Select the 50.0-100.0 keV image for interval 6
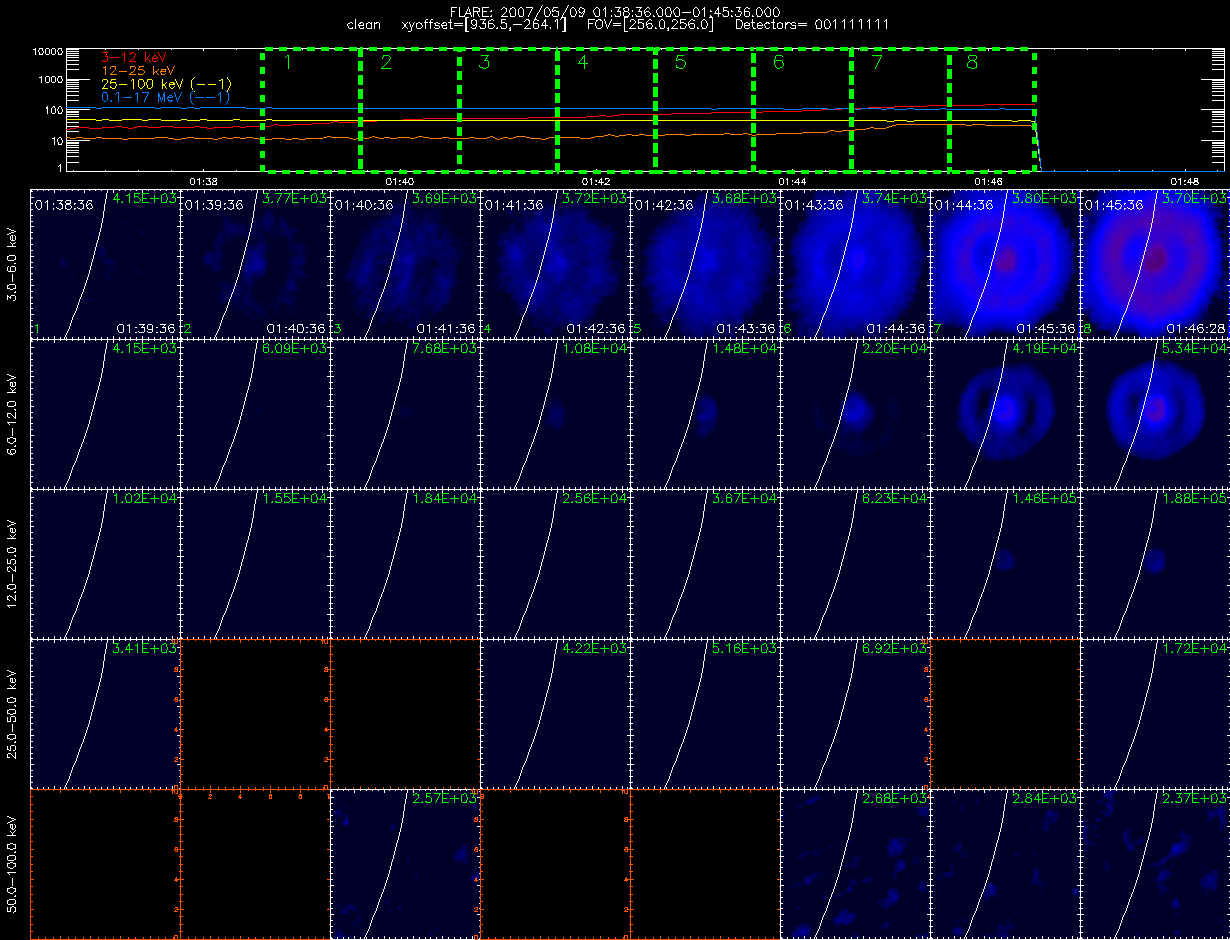The width and height of the screenshot is (1230, 940). tap(855, 863)
